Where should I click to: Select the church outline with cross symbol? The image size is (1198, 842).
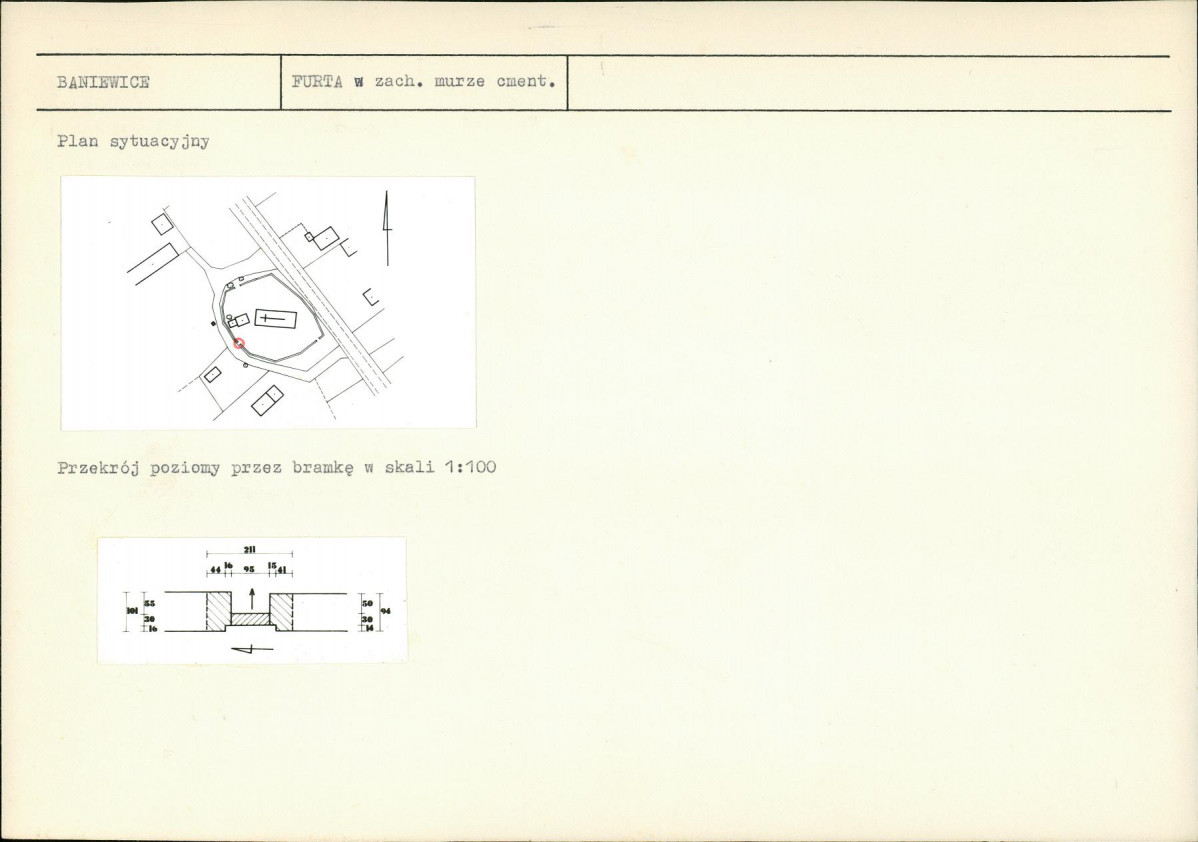click(x=276, y=319)
